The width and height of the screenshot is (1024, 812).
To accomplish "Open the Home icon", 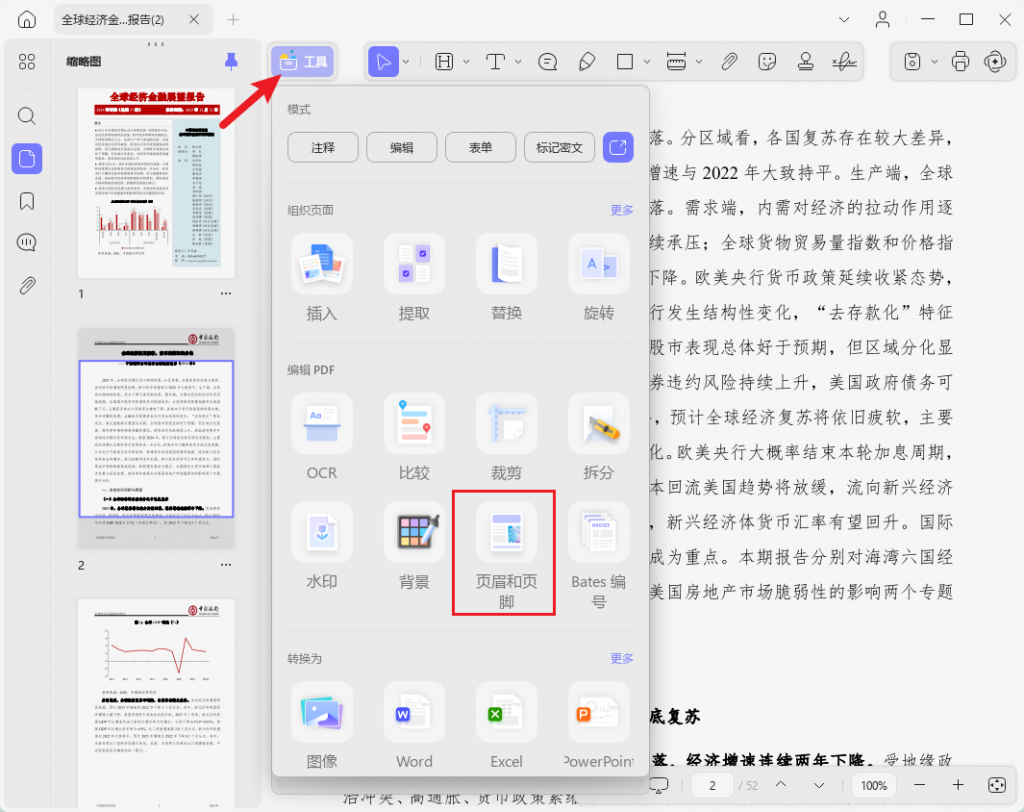I will point(27,20).
